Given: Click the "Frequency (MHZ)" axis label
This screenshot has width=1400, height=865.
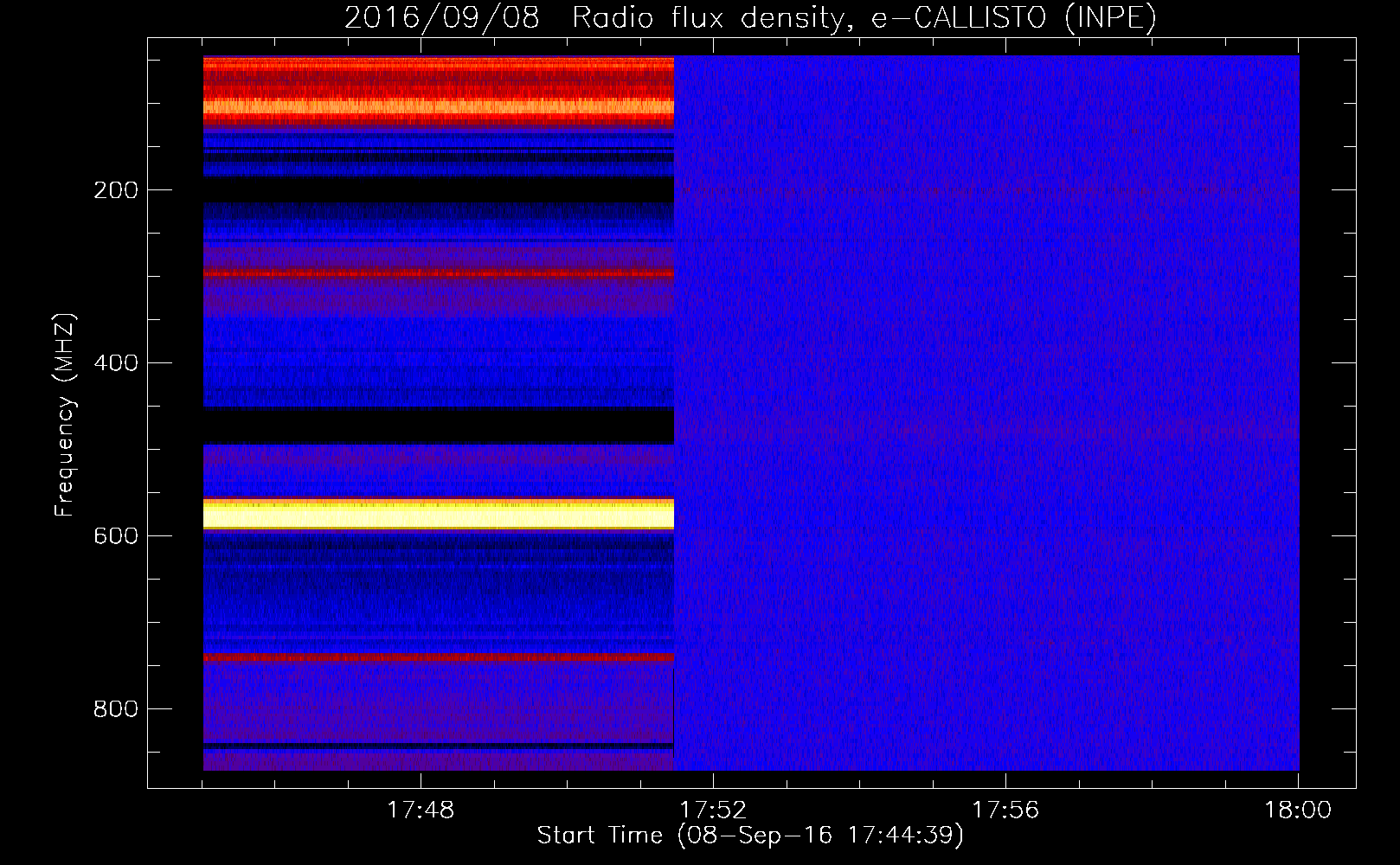Looking at the screenshot, I should [65, 415].
